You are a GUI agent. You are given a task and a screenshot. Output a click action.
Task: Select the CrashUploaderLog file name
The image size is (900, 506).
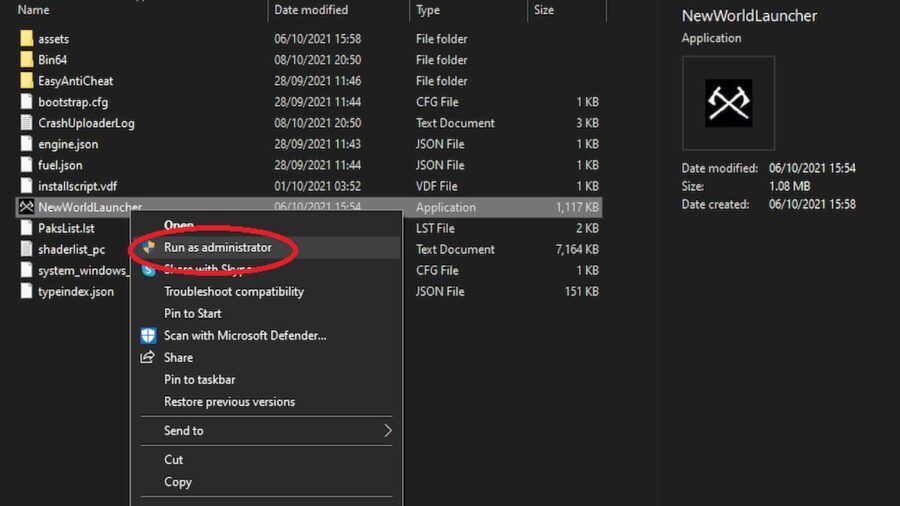pyautogui.click(x=86, y=123)
